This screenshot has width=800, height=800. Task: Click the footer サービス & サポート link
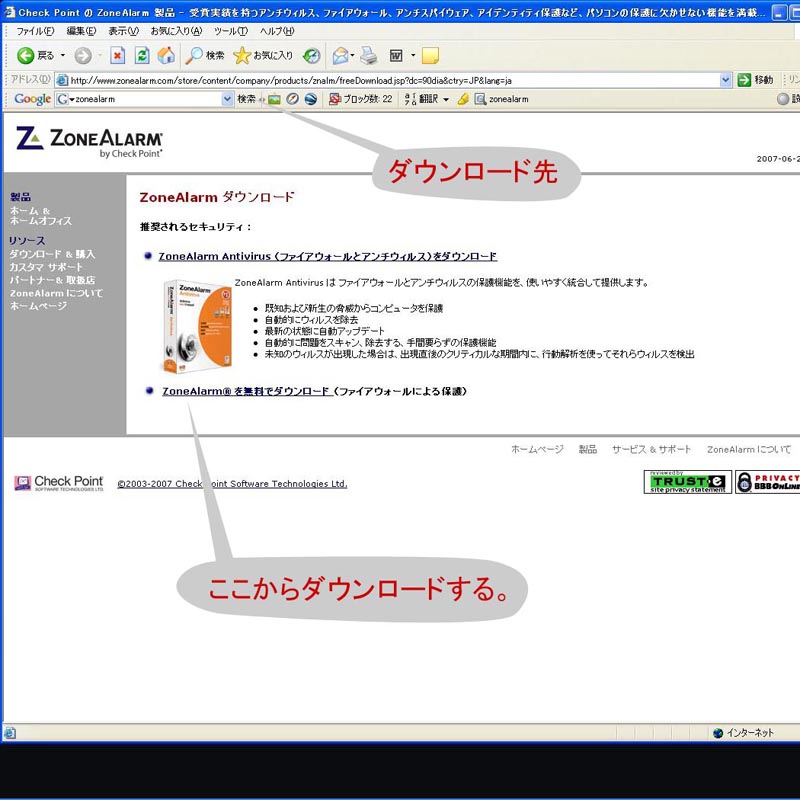click(652, 449)
